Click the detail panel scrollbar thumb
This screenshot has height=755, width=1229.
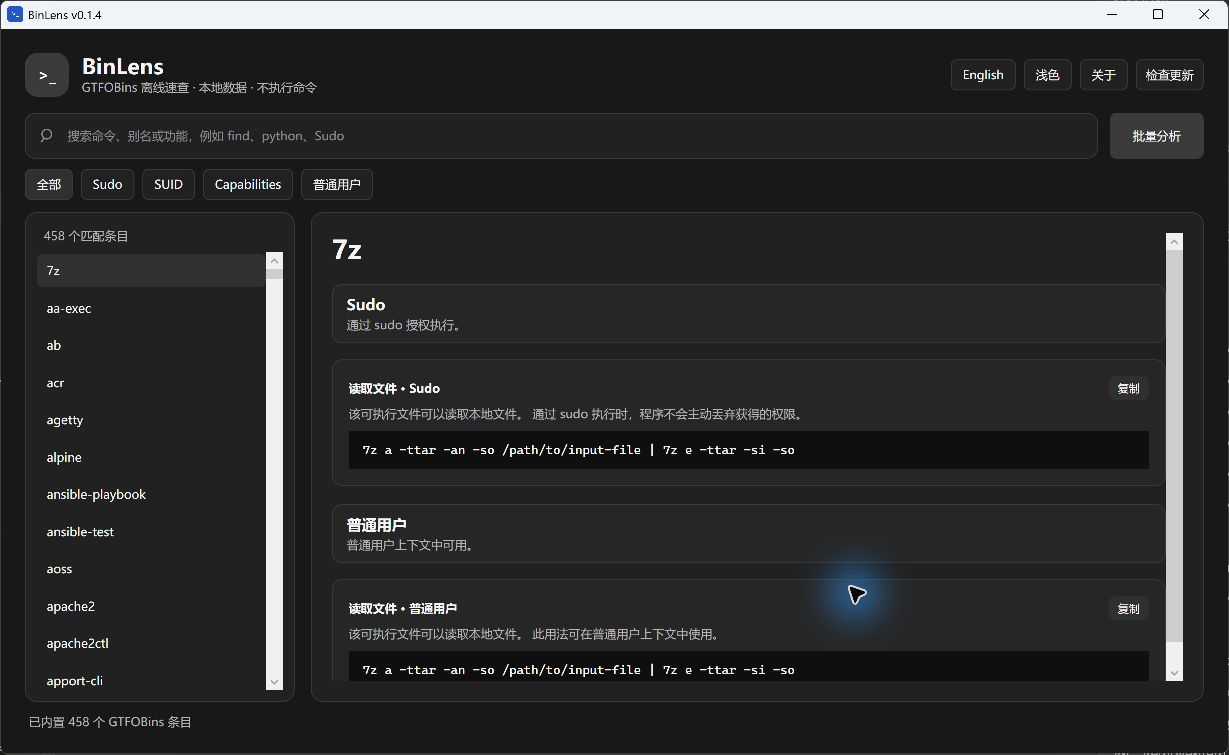tap(1174, 446)
